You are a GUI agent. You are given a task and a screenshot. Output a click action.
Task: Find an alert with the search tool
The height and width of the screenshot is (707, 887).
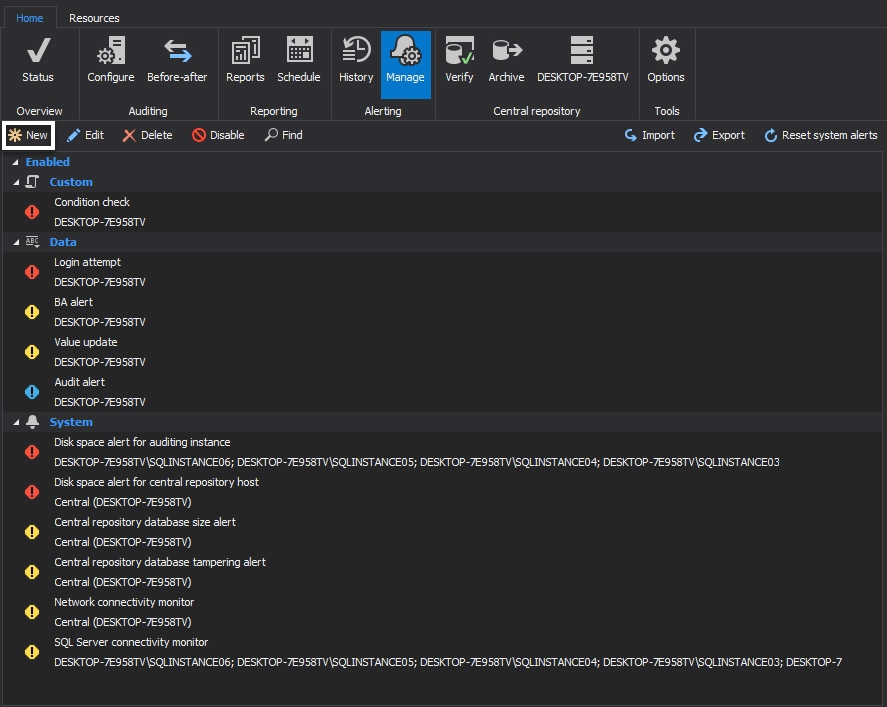tap(283, 135)
